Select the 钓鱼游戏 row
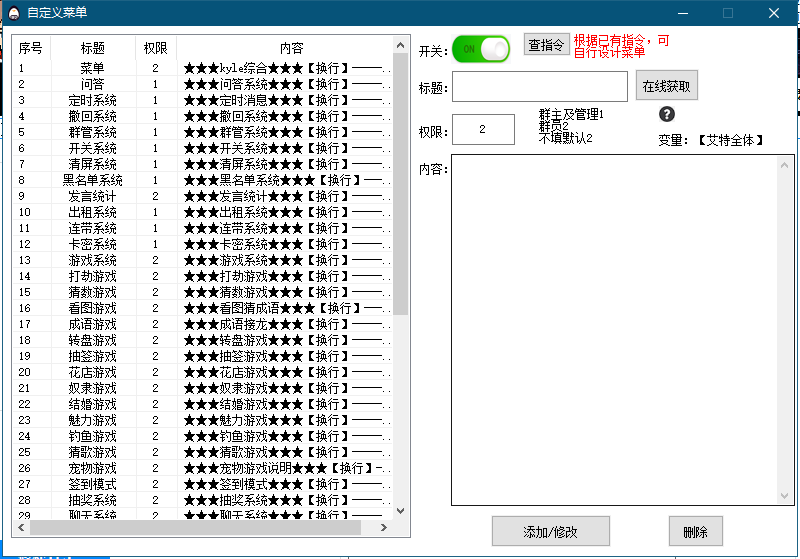 click(203, 436)
